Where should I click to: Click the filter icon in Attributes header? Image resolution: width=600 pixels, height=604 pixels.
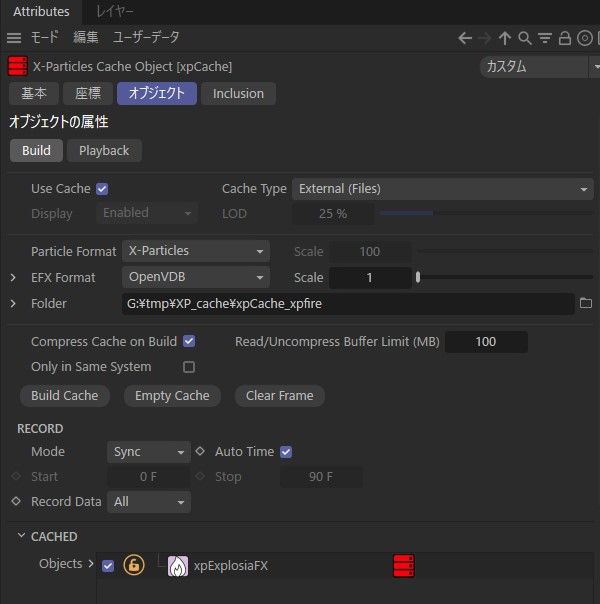point(545,38)
